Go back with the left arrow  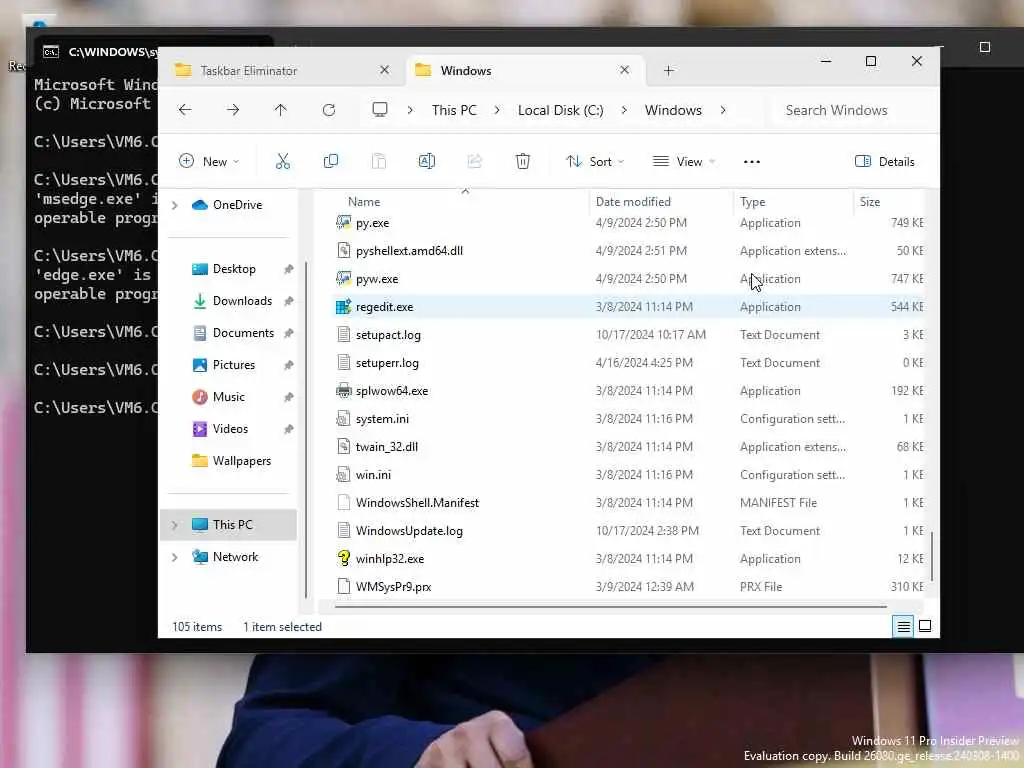click(x=185, y=110)
